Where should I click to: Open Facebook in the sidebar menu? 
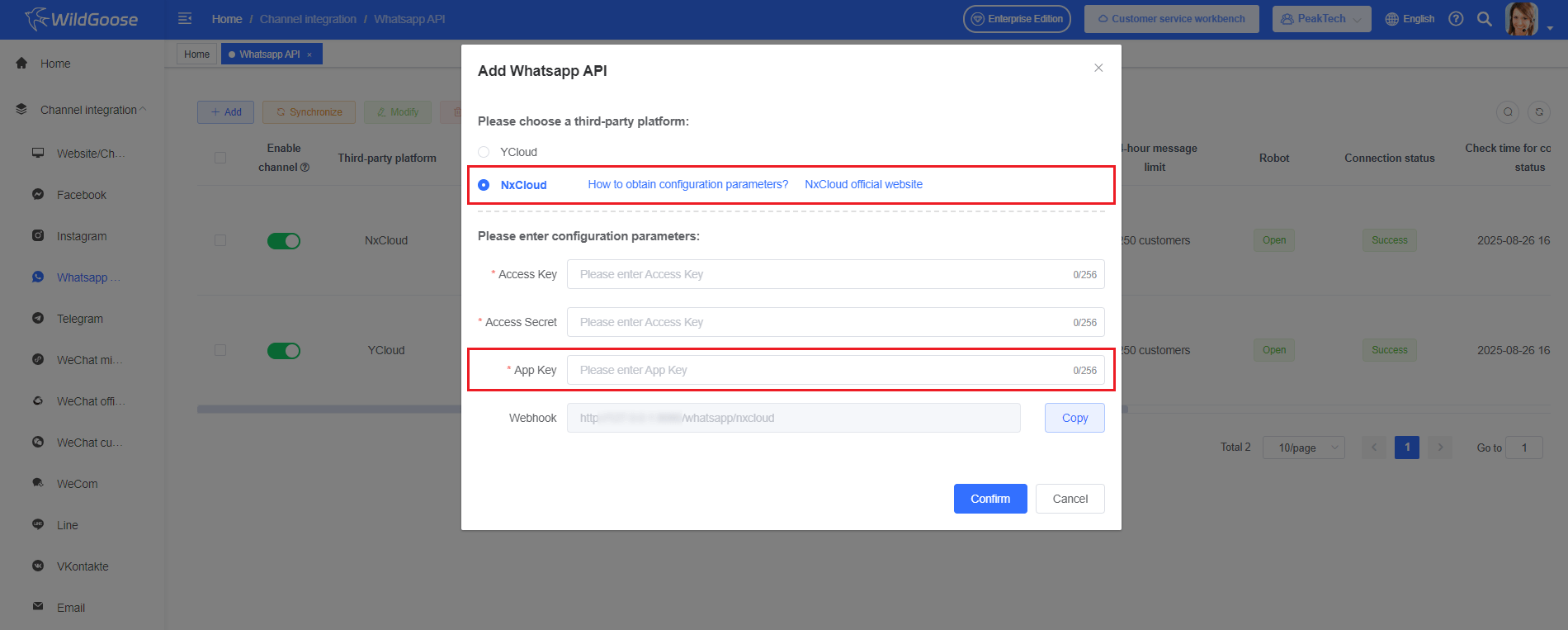82,195
